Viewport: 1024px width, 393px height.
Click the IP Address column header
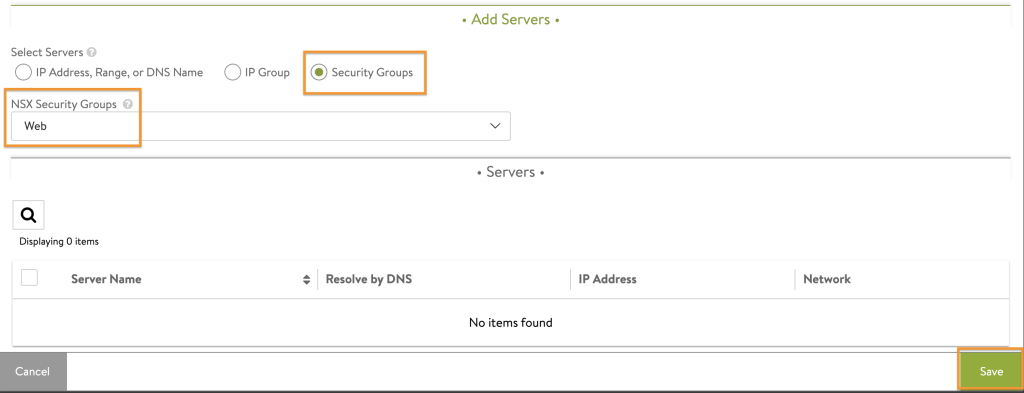[607, 279]
